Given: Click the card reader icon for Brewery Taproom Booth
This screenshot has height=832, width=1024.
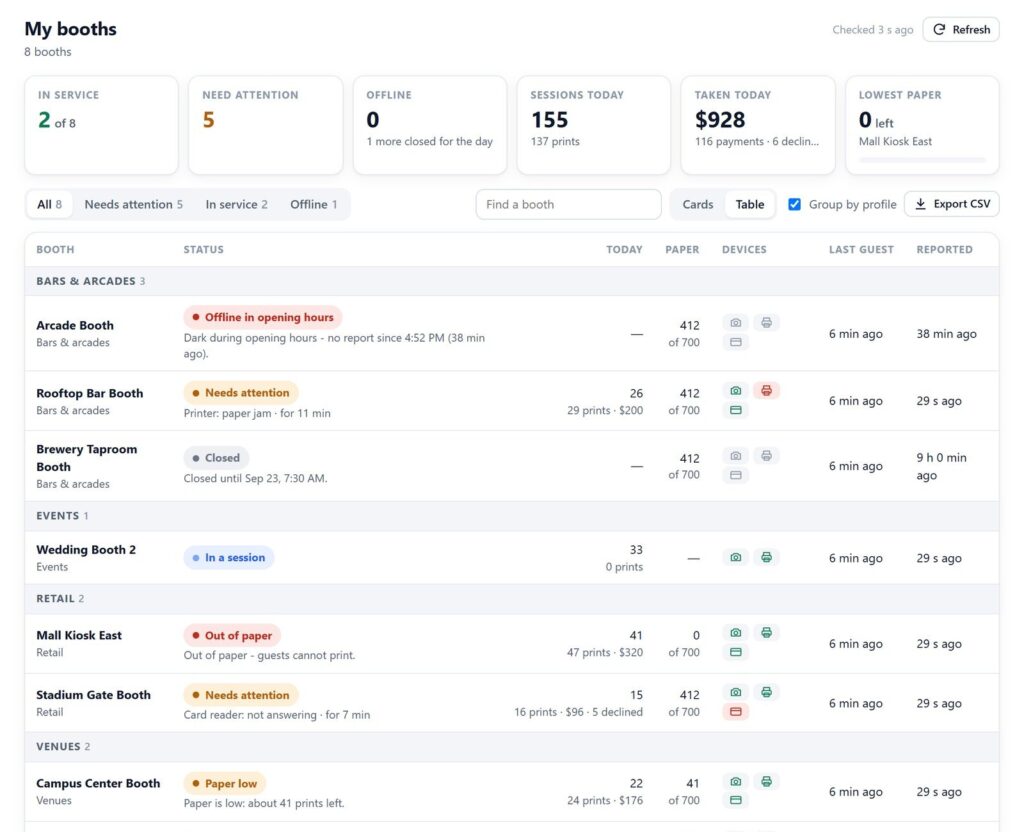Looking at the screenshot, I should pos(735,475).
